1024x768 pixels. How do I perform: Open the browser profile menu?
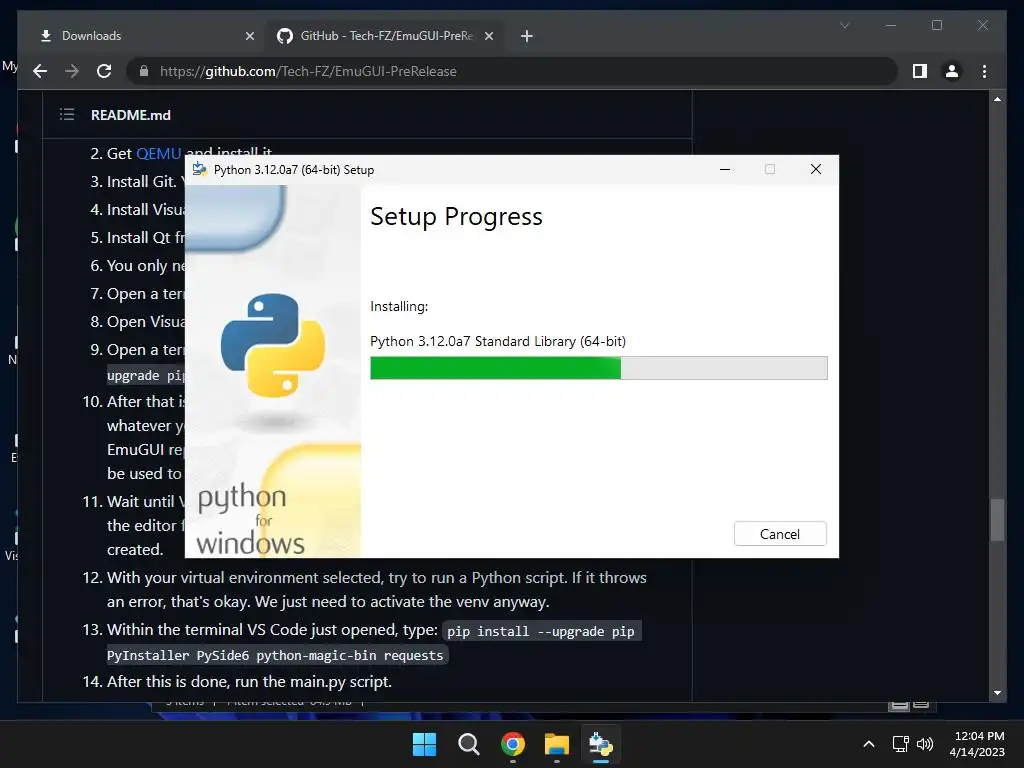pos(952,71)
